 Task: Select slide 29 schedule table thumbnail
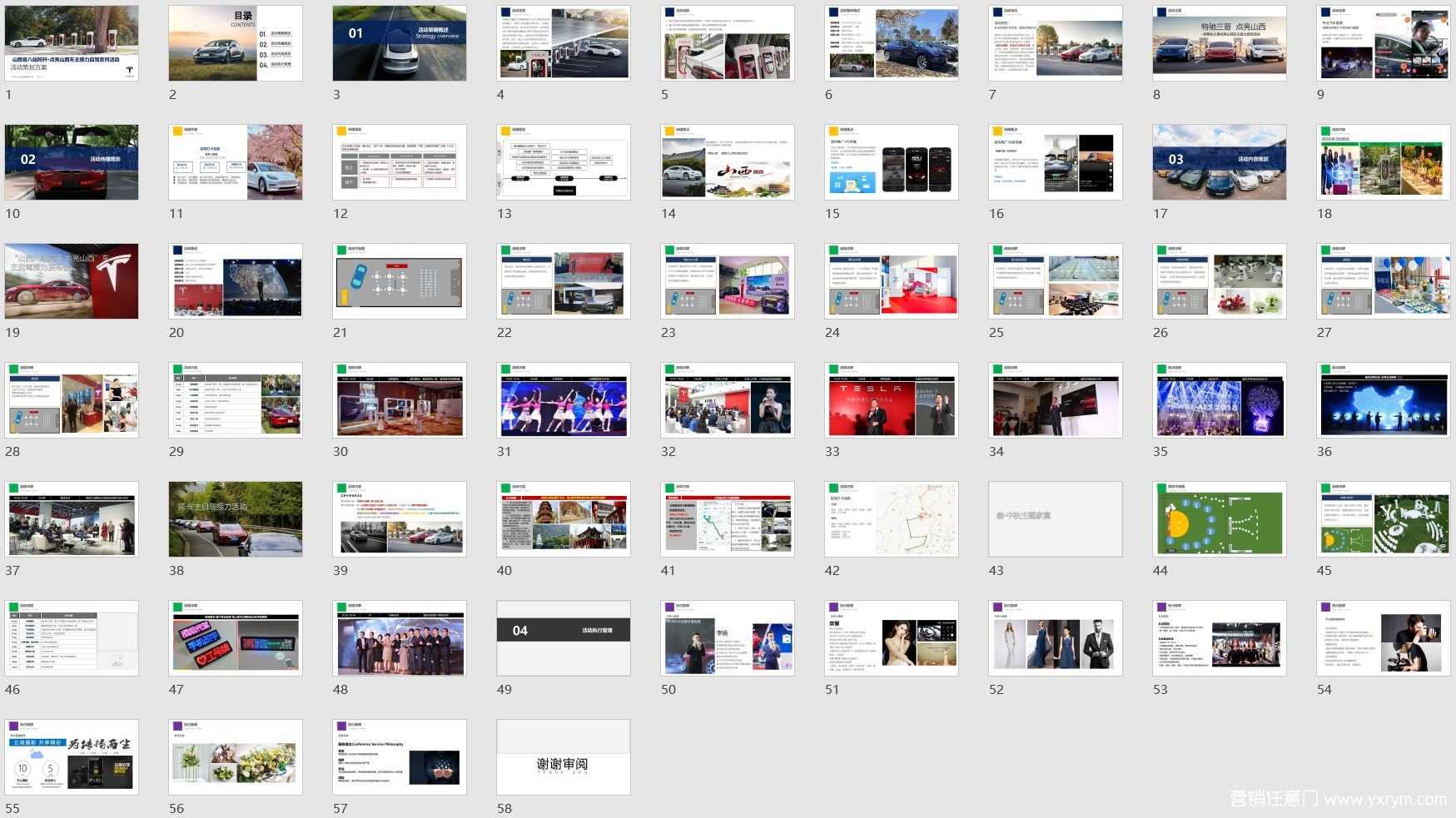click(x=236, y=400)
